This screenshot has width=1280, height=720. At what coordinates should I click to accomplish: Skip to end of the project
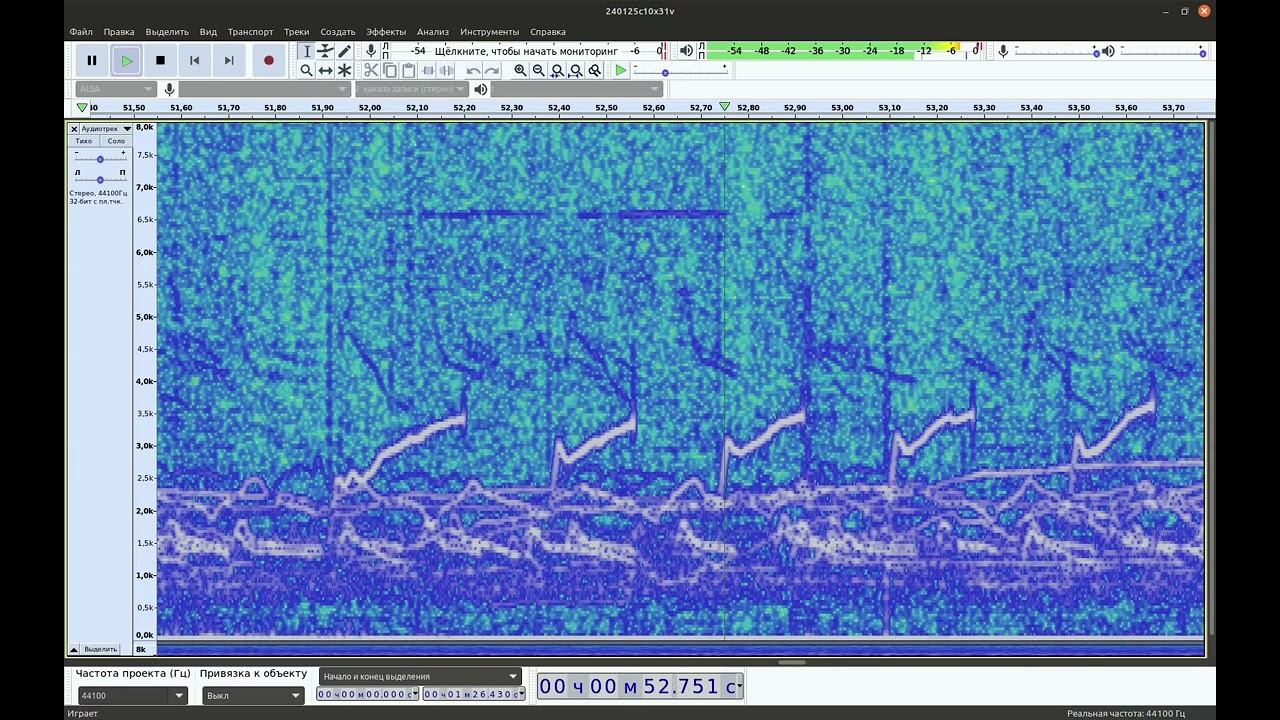(x=229, y=60)
